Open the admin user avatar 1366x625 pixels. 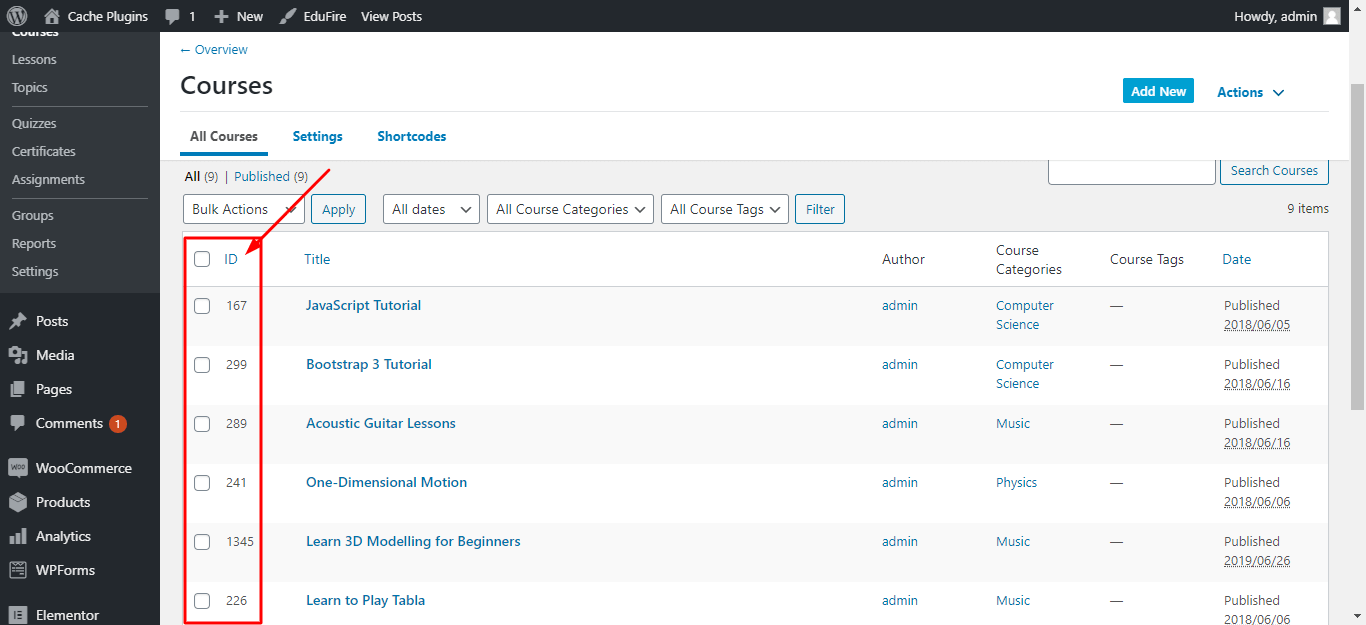(1331, 16)
